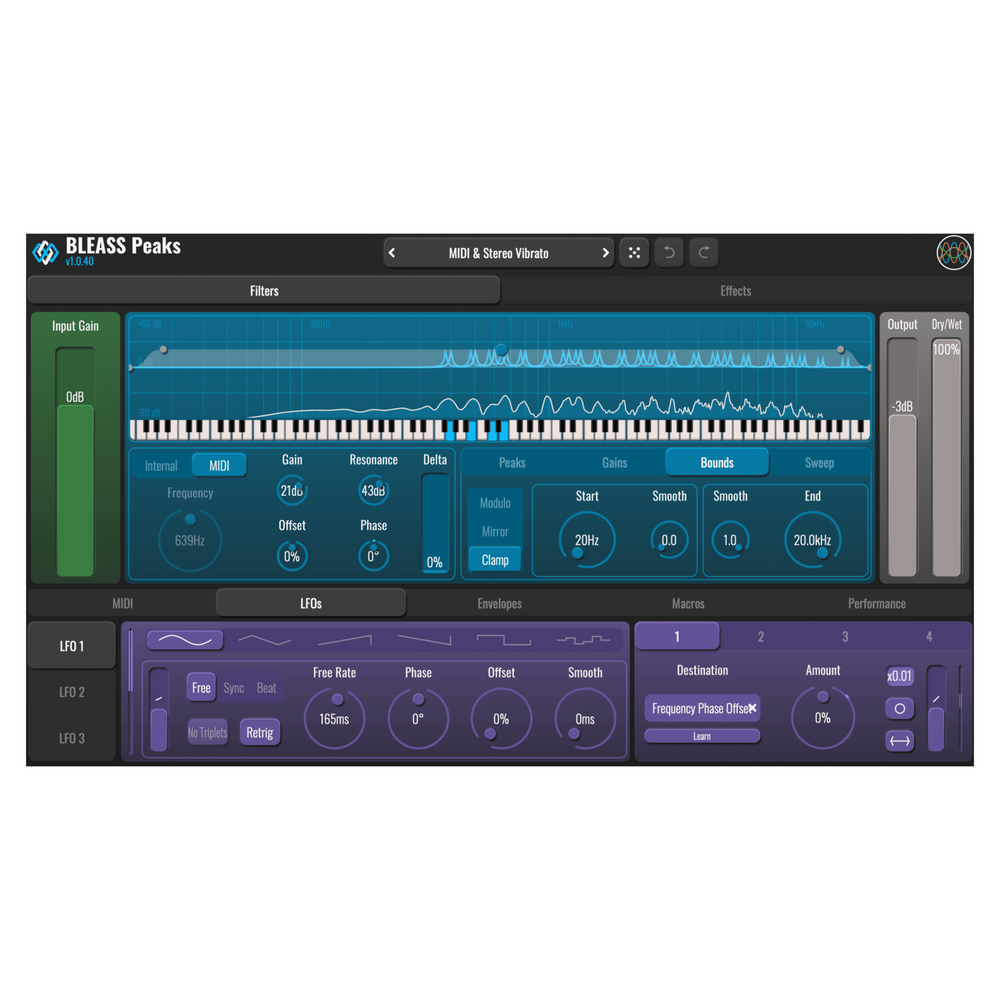This screenshot has height=1000, width=1000.
Task: Click the bidirectional arrow icon button
Action: 900,740
